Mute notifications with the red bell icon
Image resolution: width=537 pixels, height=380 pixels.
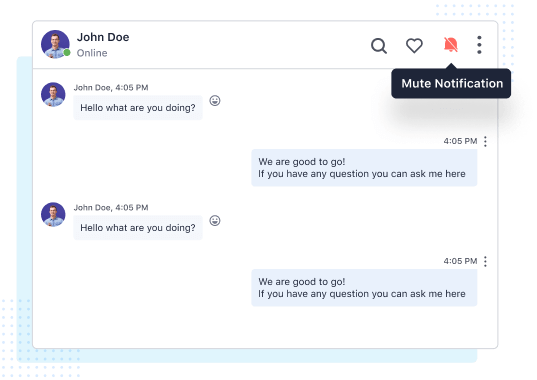click(450, 45)
